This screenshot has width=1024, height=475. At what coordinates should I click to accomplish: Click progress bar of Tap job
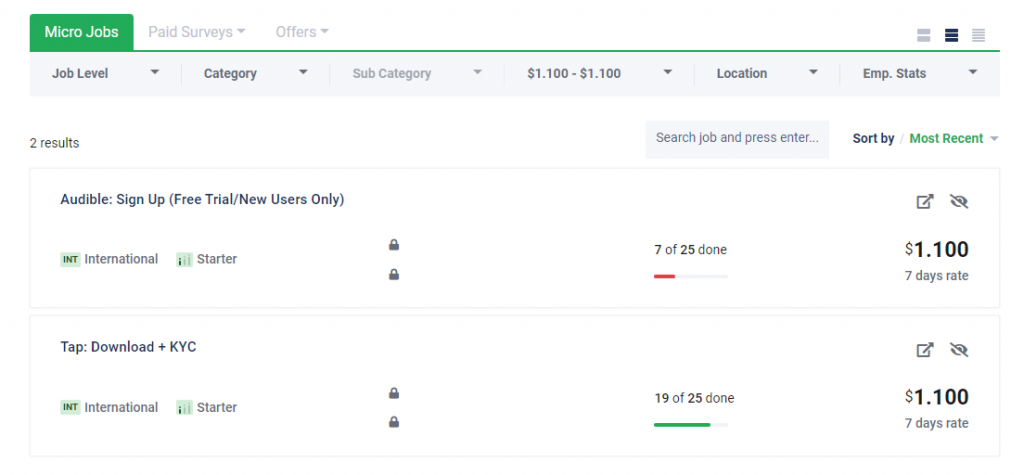tap(690, 425)
